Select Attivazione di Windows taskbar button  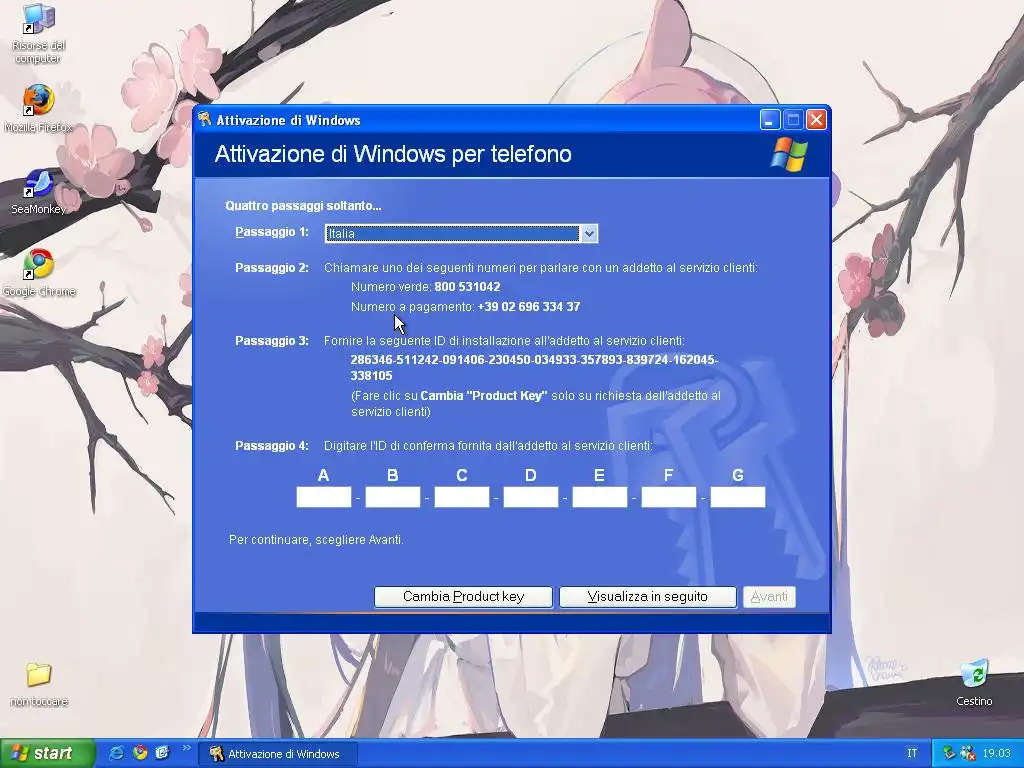tap(277, 754)
